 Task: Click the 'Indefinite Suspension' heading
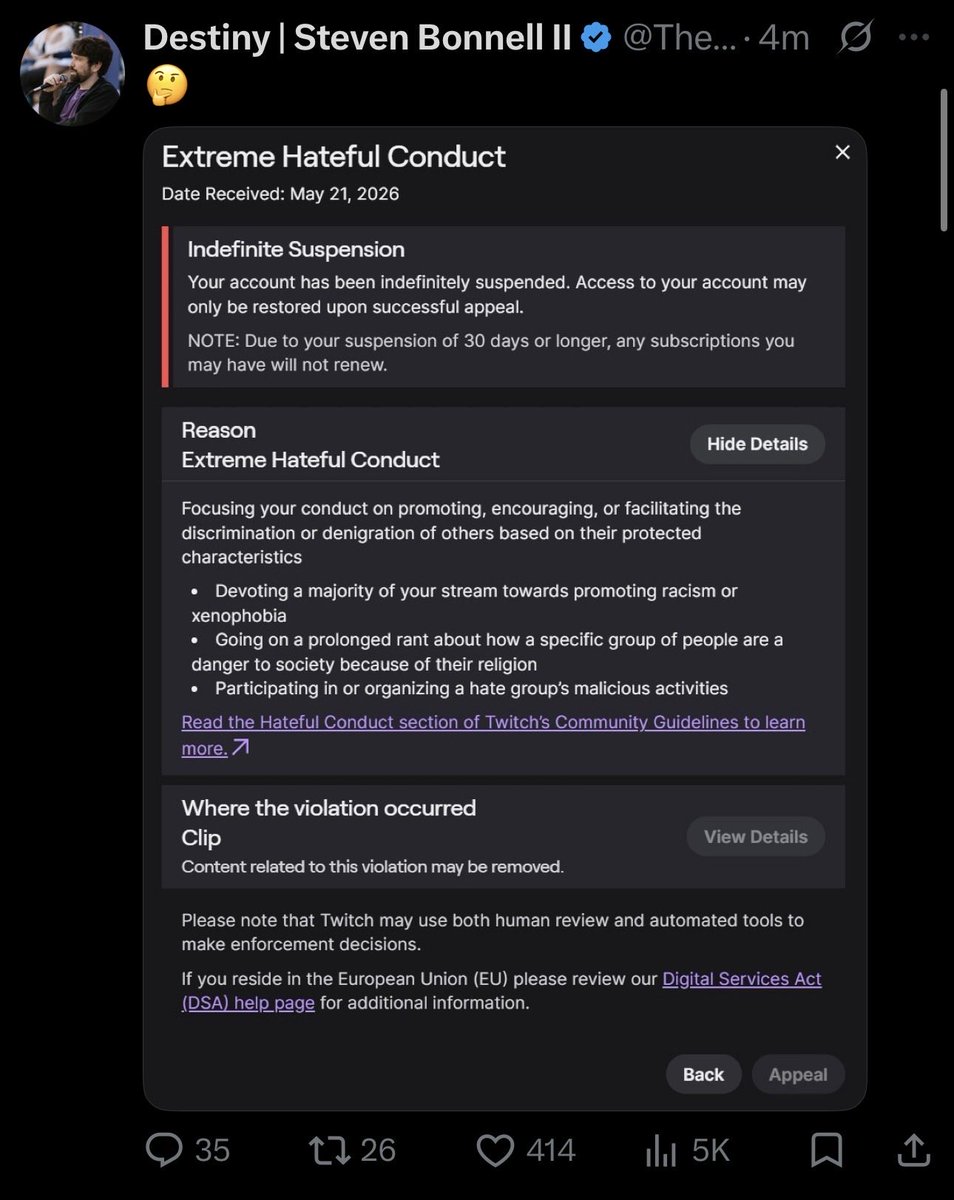coord(296,250)
